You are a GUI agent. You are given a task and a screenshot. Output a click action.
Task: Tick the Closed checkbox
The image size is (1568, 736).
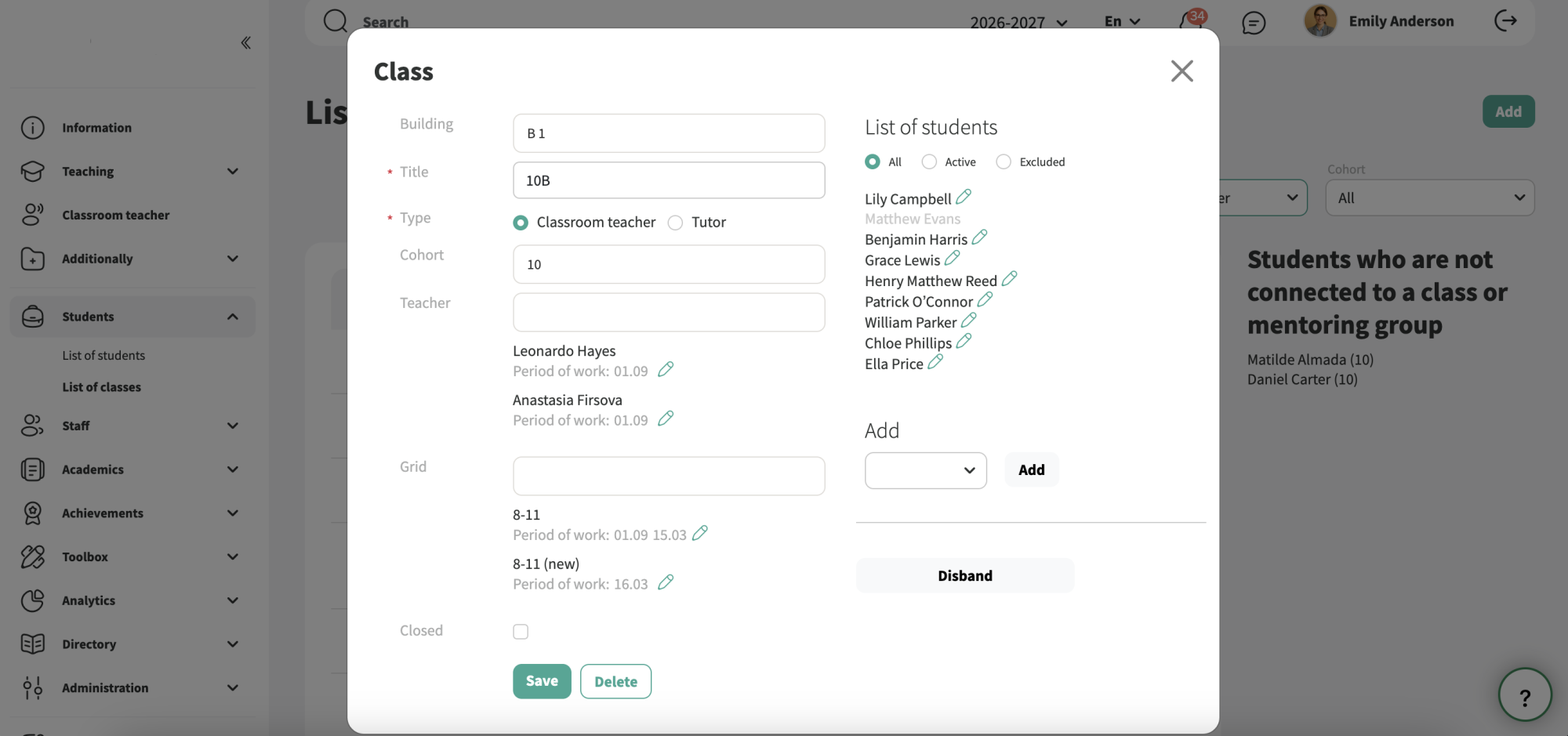pos(521,632)
